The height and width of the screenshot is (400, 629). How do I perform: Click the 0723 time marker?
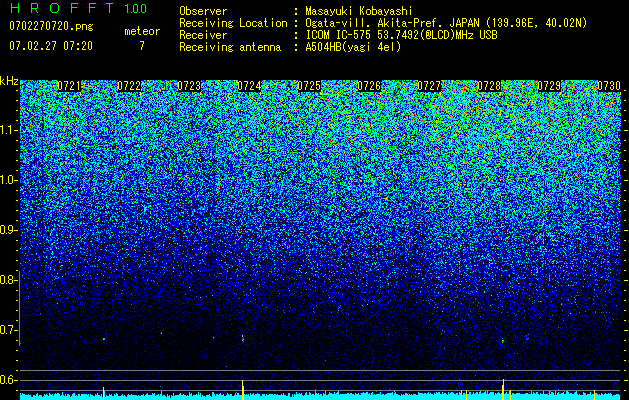[189, 86]
